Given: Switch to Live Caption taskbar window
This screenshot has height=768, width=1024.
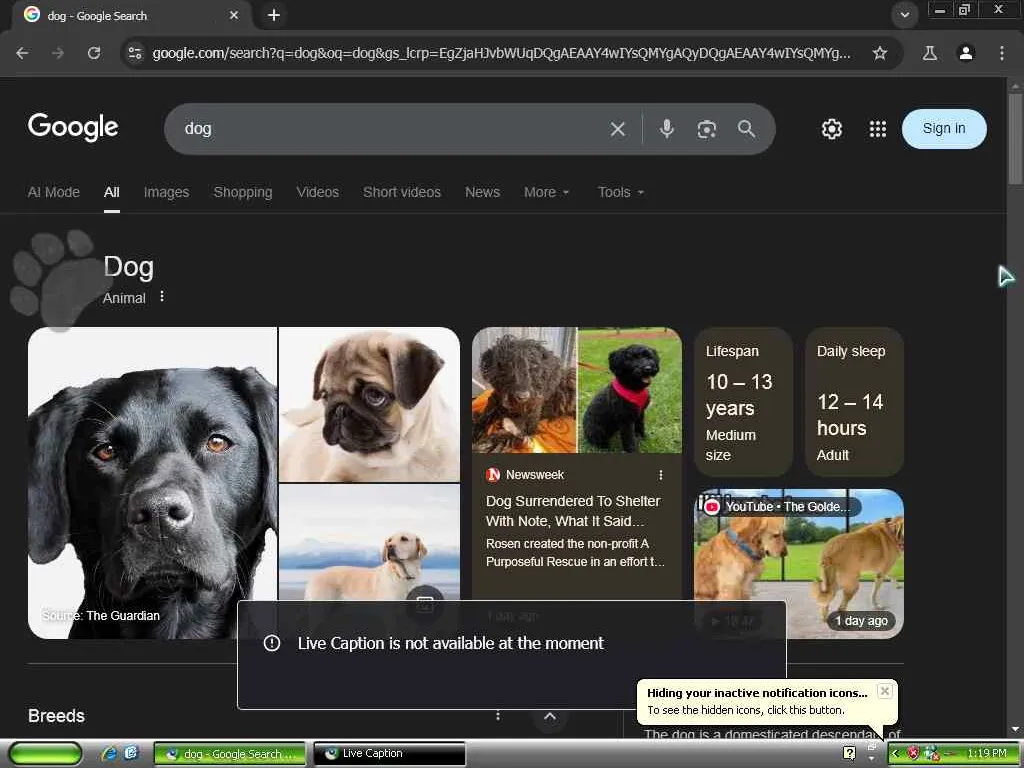Looking at the screenshot, I should tap(389, 754).
